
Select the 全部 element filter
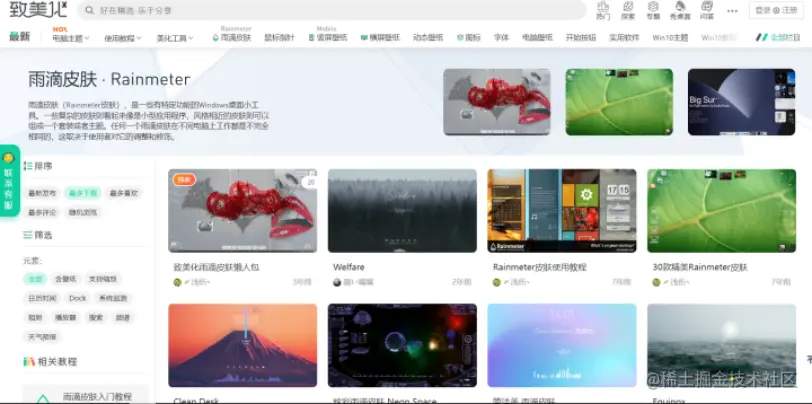(35, 279)
